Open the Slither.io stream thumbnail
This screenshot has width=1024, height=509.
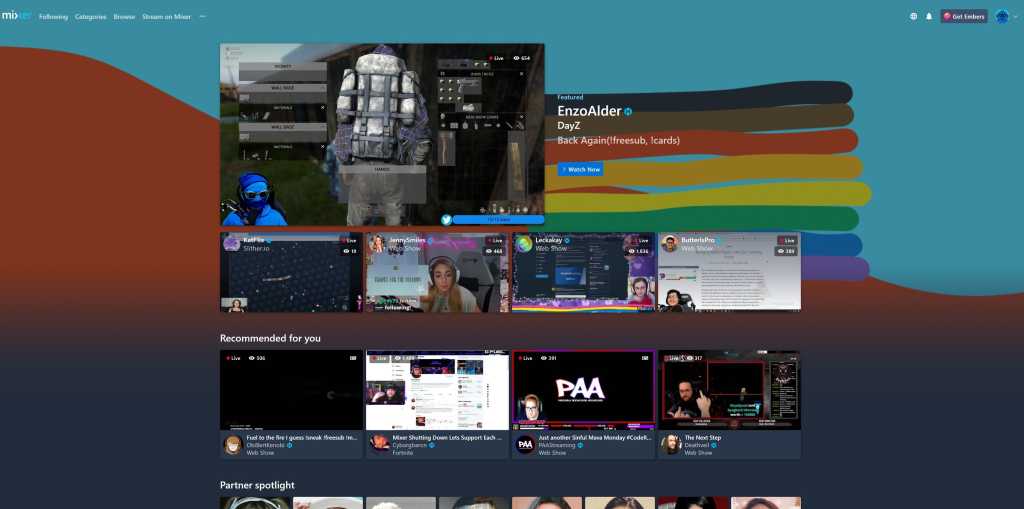coord(291,272)
